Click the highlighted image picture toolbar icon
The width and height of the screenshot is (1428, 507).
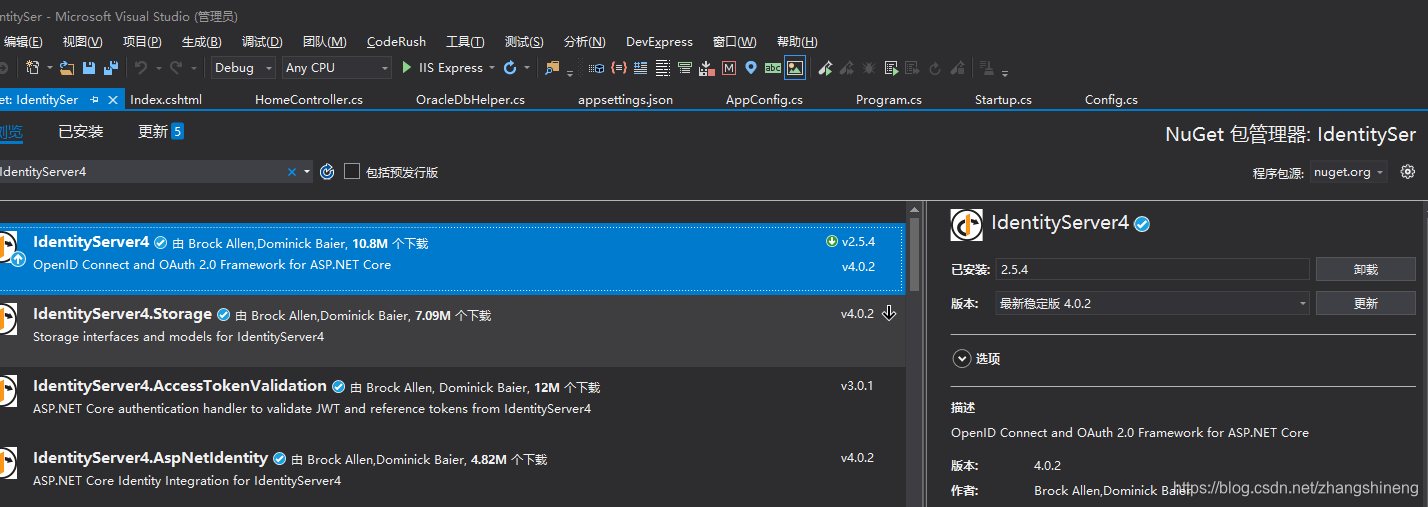click(x=795, y=68)
